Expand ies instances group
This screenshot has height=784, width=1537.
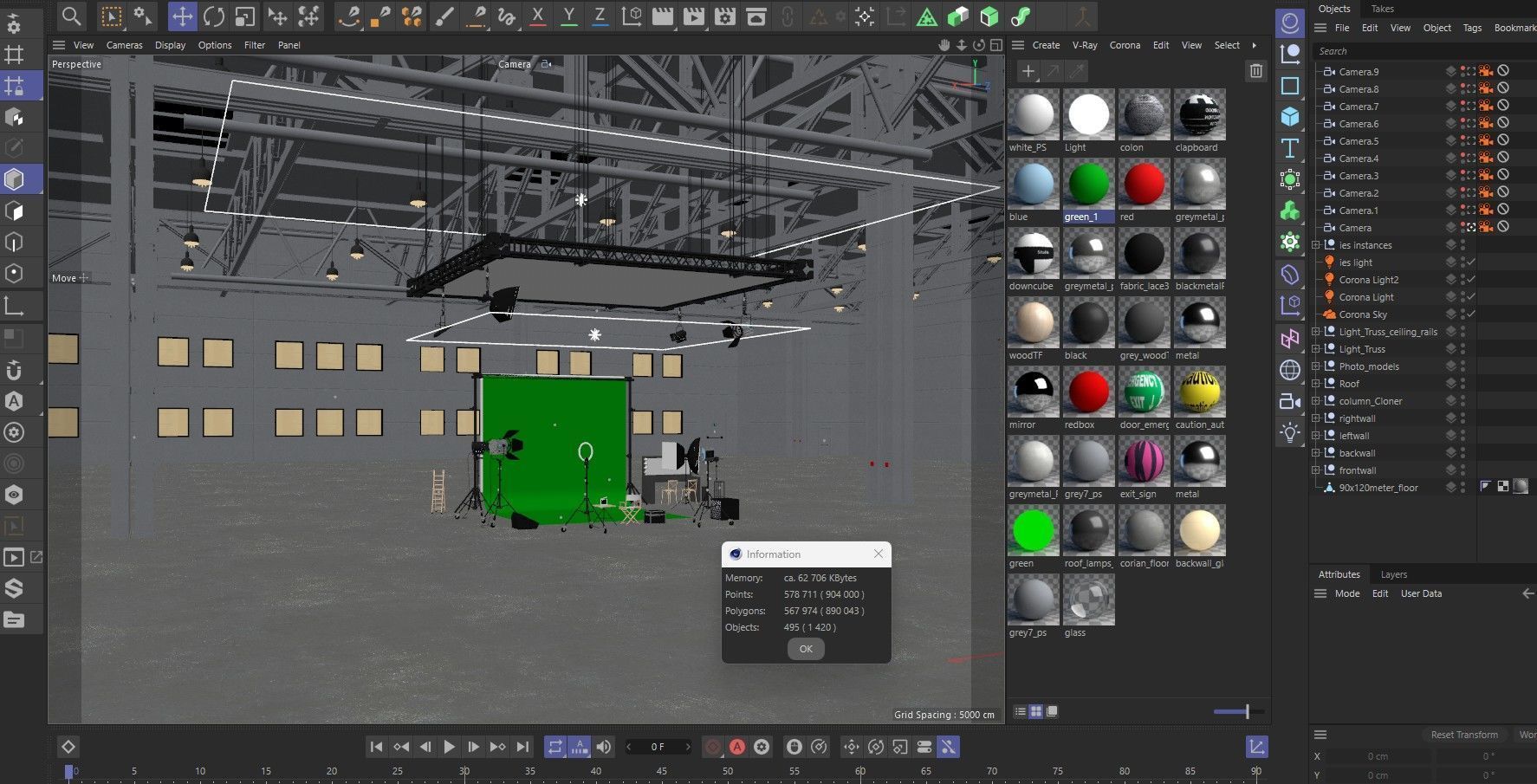click(x=1316, y=245)
